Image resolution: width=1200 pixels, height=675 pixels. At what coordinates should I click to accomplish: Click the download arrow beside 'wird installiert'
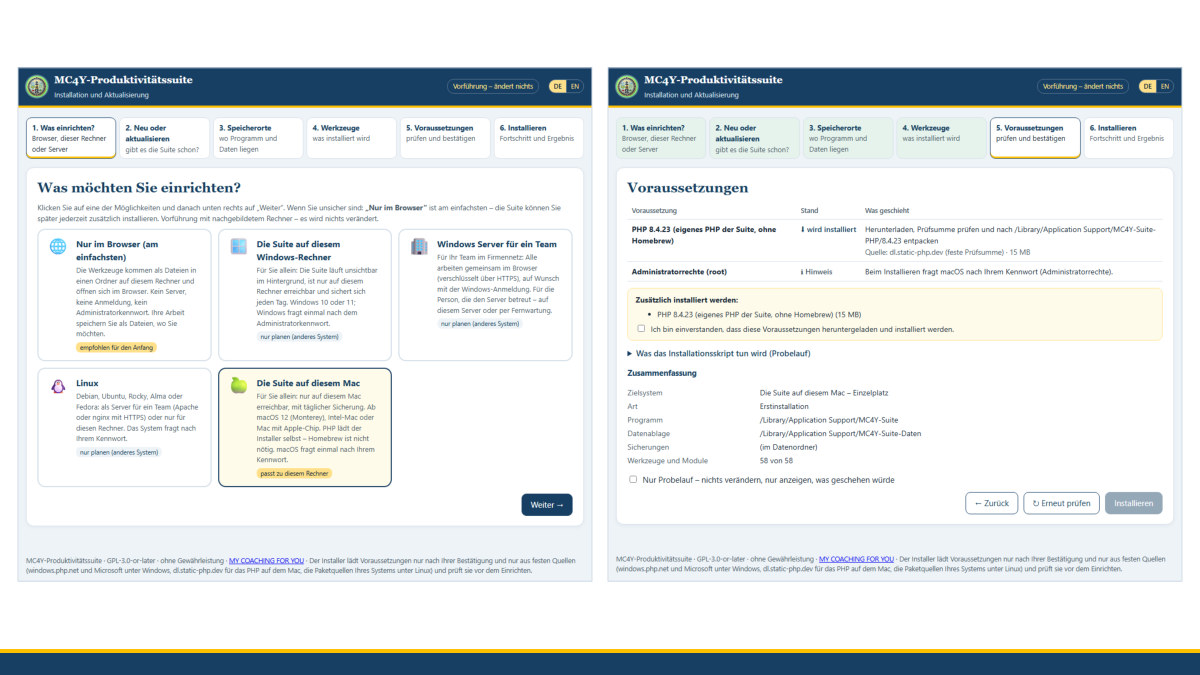(x=803, y=229)
